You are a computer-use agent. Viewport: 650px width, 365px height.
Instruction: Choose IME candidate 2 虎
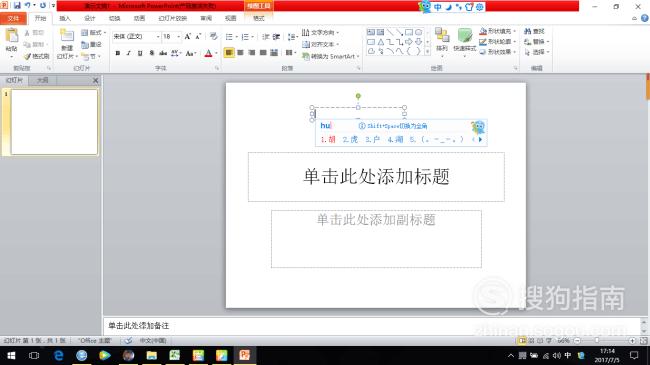[350, 139]
